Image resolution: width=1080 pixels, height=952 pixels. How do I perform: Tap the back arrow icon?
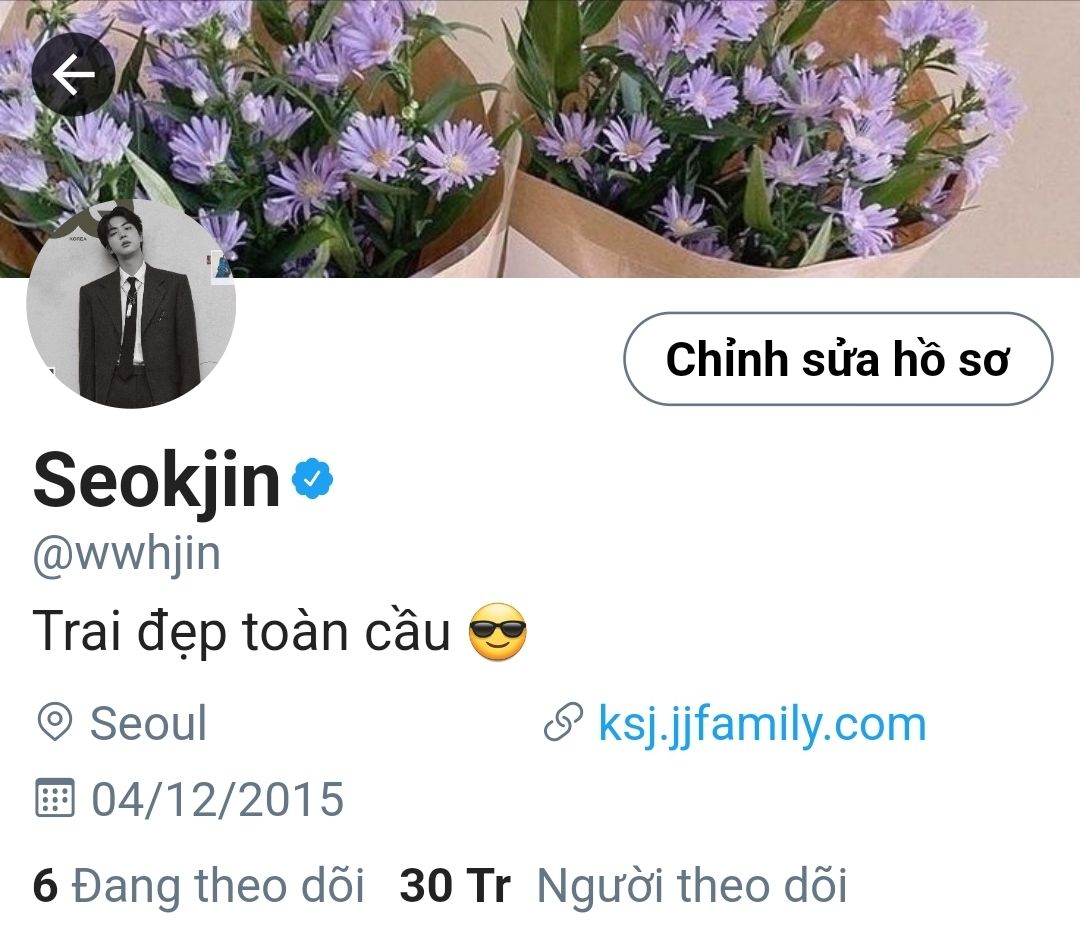pyautogui.click(x=73, y=74)
